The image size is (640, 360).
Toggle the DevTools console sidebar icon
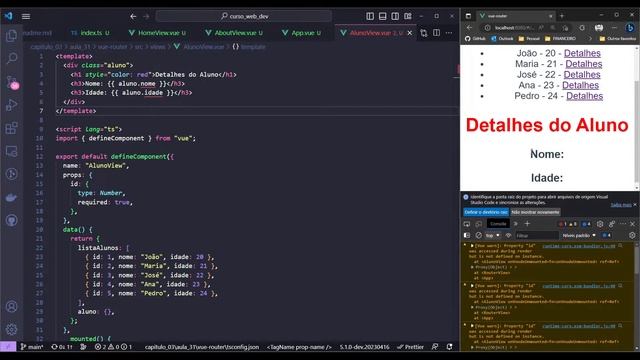tap(467, 236)
